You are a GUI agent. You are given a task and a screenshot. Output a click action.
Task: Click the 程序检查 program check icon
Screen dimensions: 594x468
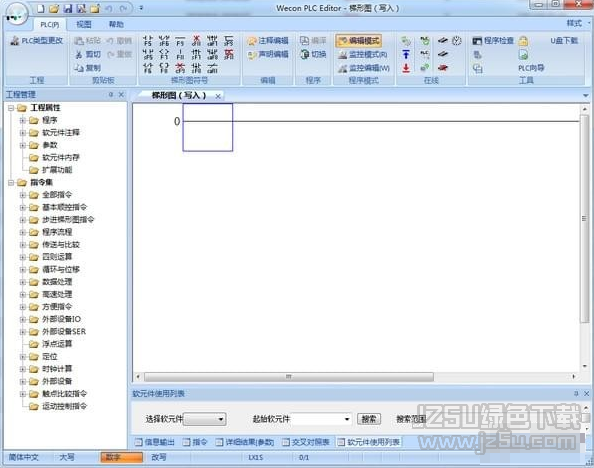pyautogui.click(x=477, y=41)
